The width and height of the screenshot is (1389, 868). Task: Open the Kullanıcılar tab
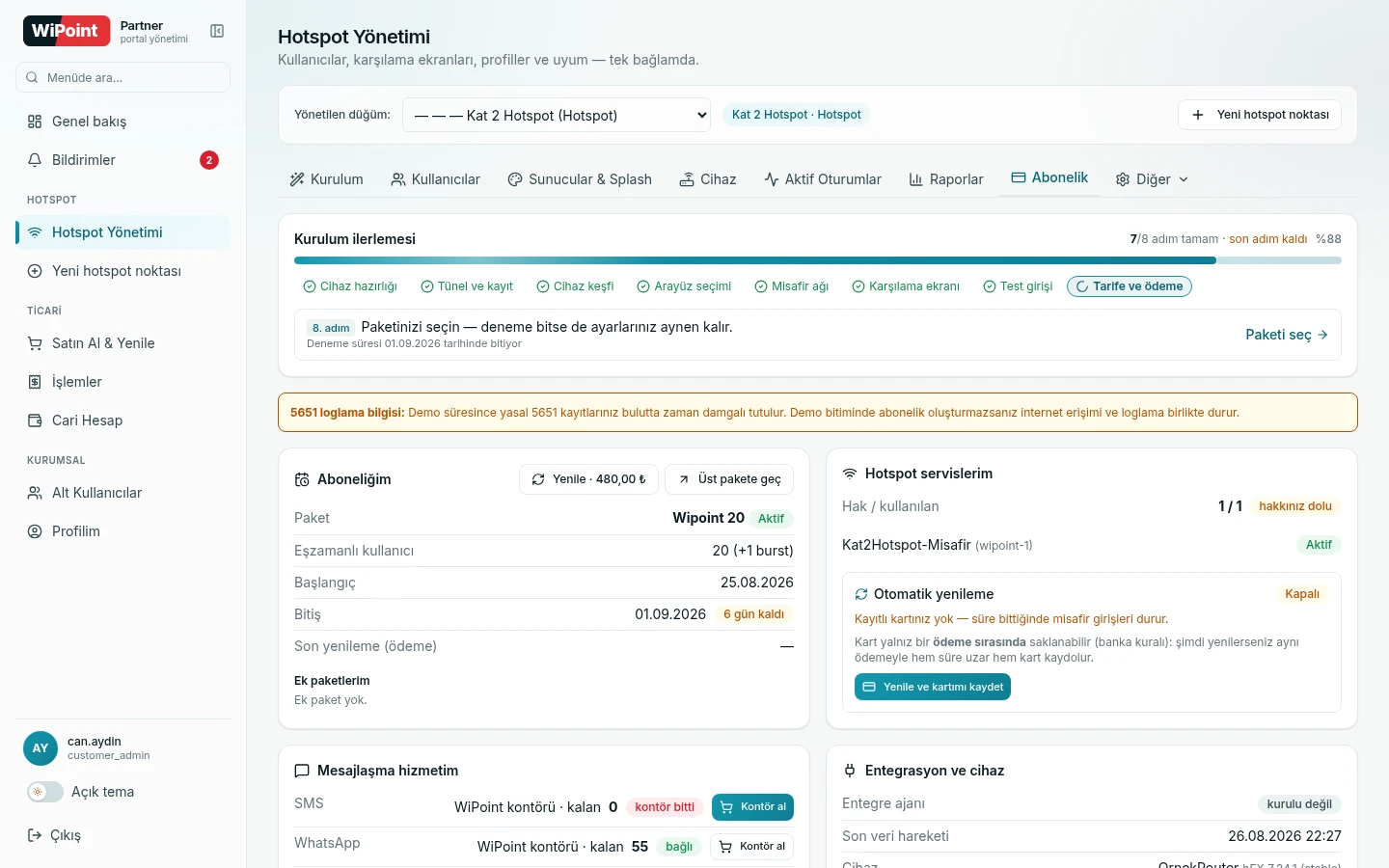pyautogui.click(x=435, y=179)
